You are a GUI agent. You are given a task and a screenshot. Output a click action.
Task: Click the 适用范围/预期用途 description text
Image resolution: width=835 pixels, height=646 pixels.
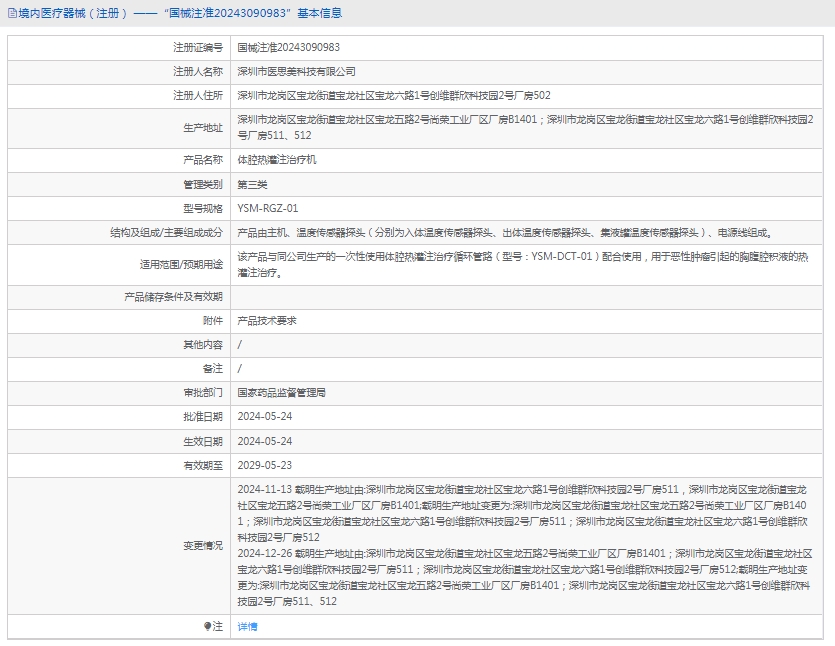tap(520, 264)
